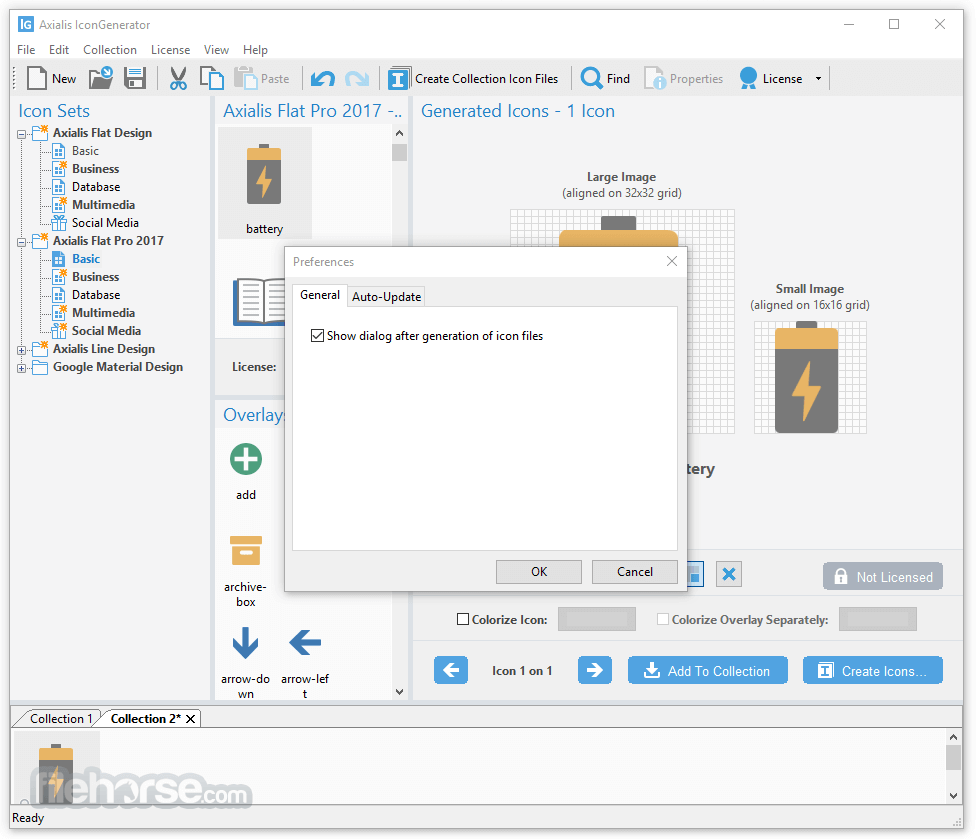Open the License menu in the menu bar
This screenshot has width=976, height=839.
point(171,50)
